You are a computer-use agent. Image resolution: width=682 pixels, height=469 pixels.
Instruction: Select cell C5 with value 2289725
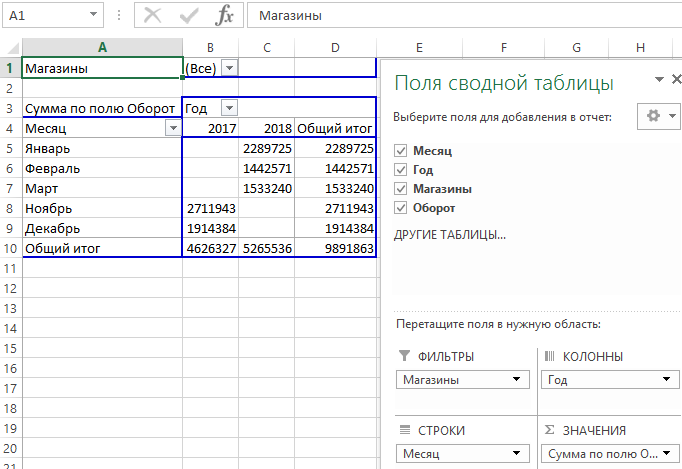[267, 148]
